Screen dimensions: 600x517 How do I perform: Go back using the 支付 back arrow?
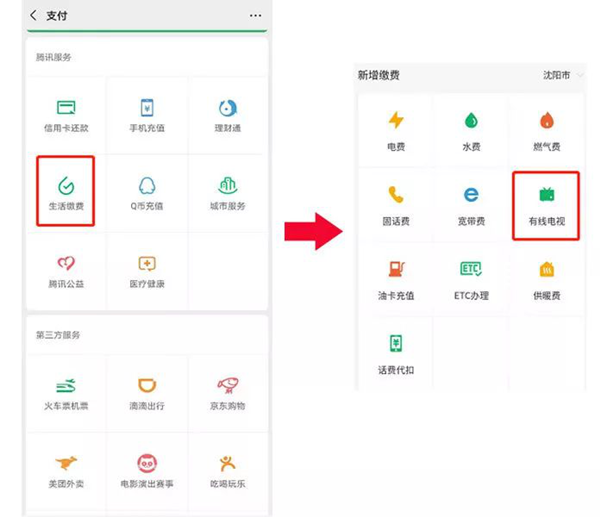34,16
